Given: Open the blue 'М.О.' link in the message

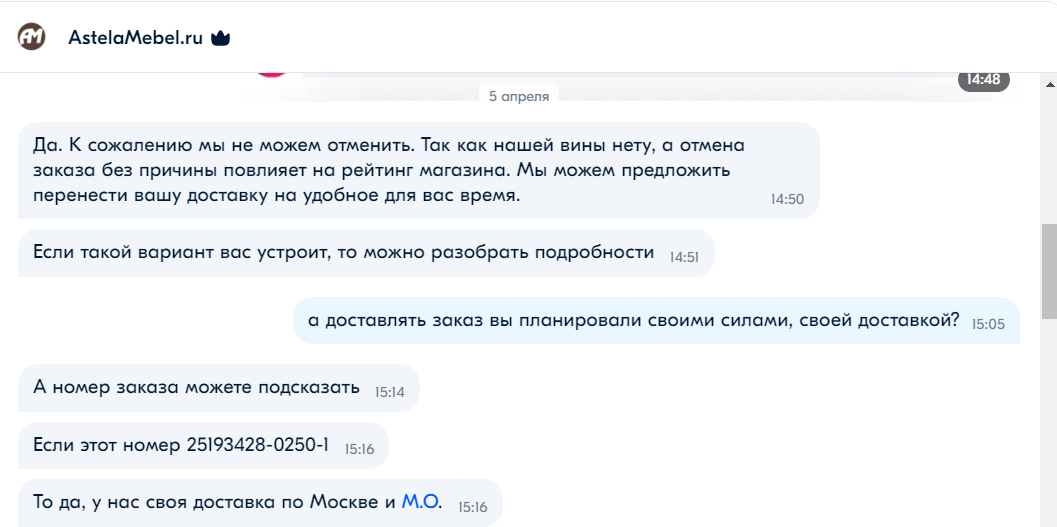Looking at the screenshot, I should 421,502.
